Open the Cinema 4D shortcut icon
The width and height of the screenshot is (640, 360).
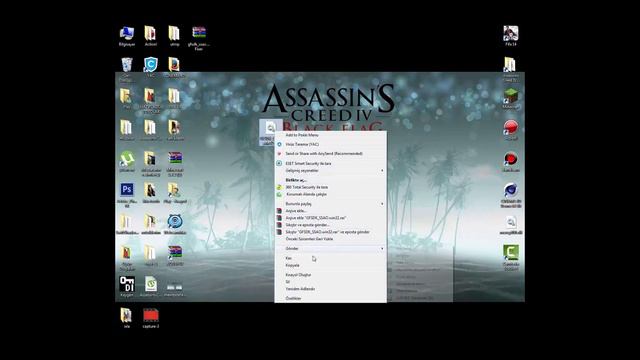pyautogui.click(x=511, y=195)
